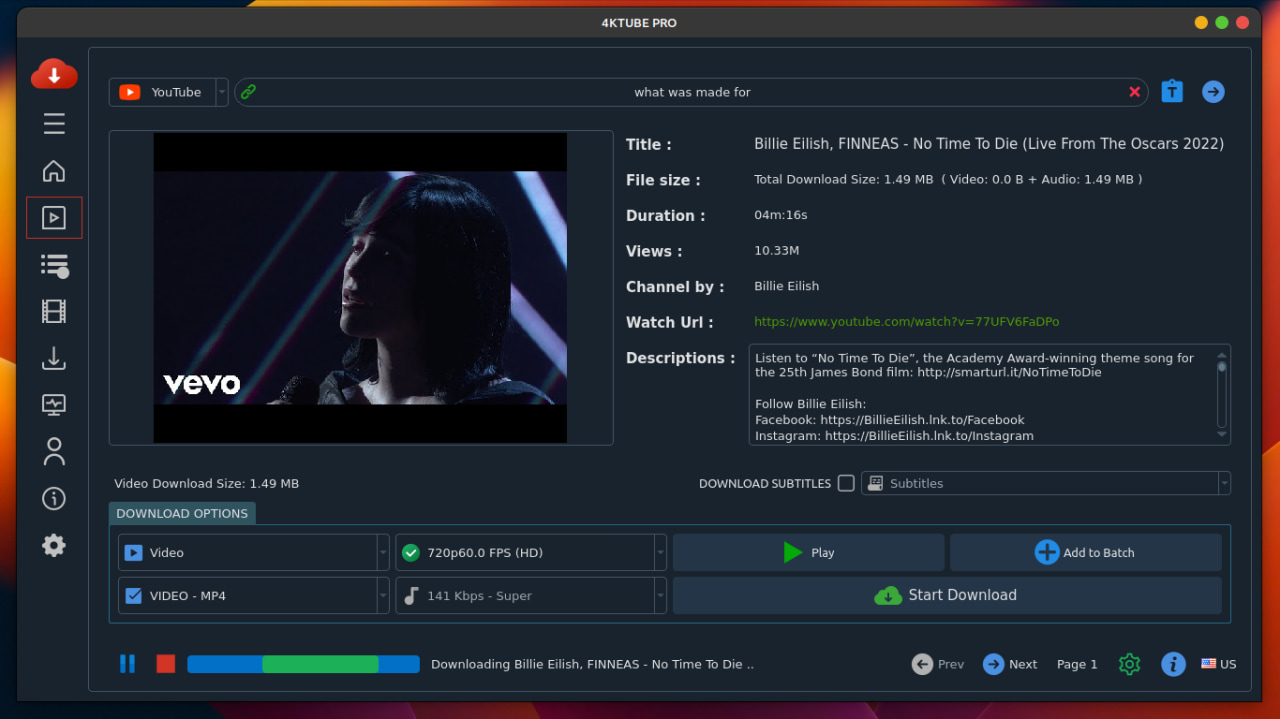
Task: Click the Total Download Size text
Action: [x=948, y=180]
